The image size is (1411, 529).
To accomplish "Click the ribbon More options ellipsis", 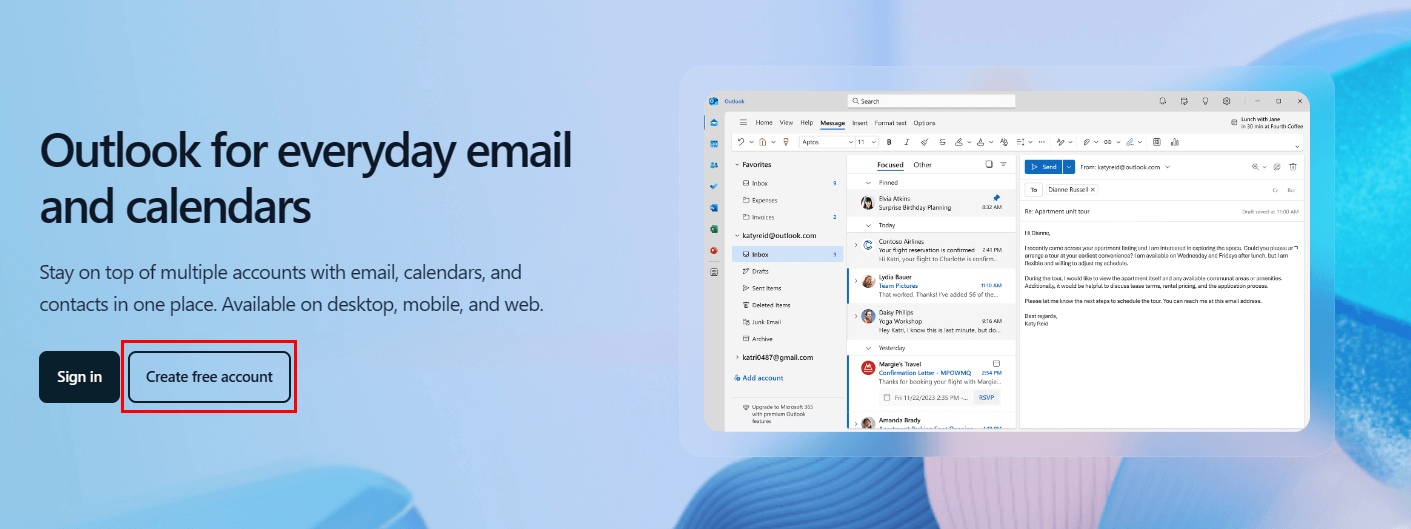I will tap(1042, 142).
